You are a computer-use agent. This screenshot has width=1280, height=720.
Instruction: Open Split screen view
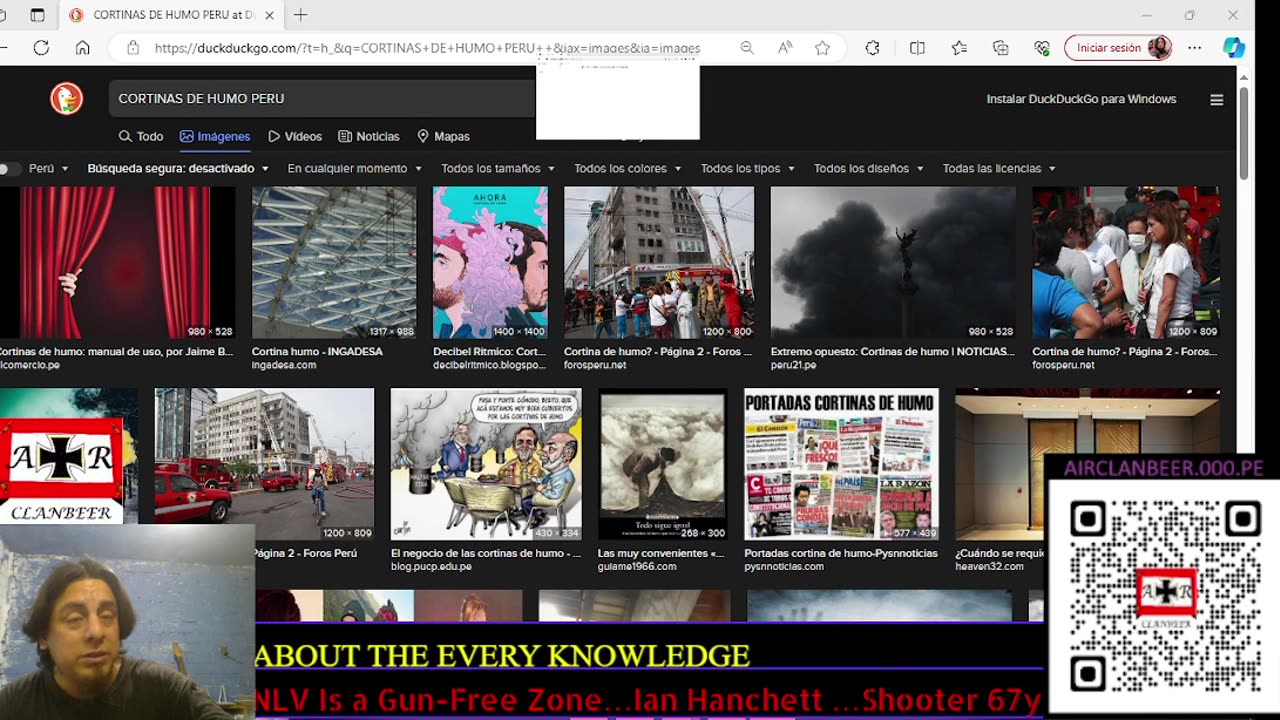917,47
